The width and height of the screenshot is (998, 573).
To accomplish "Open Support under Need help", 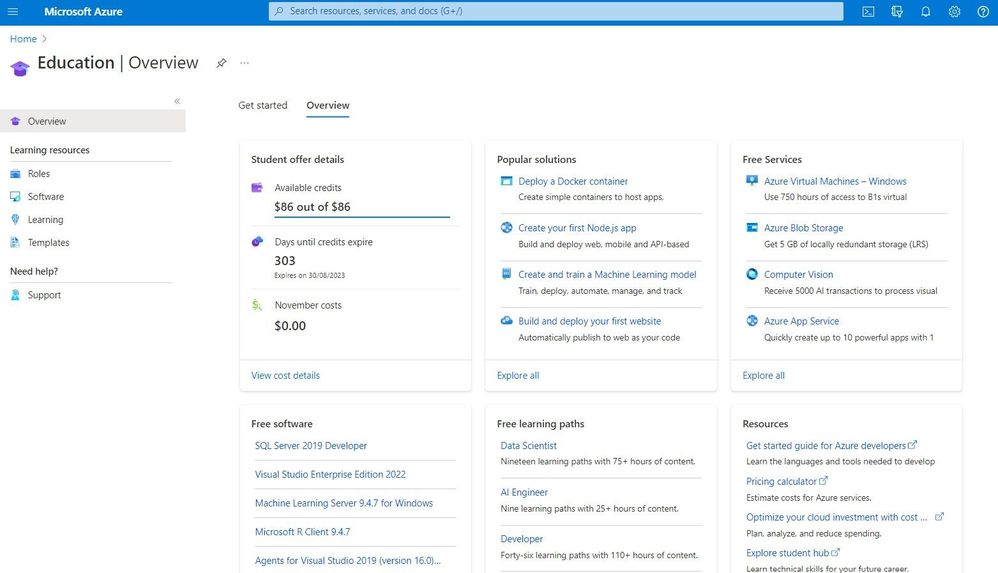I will [45, 295].
